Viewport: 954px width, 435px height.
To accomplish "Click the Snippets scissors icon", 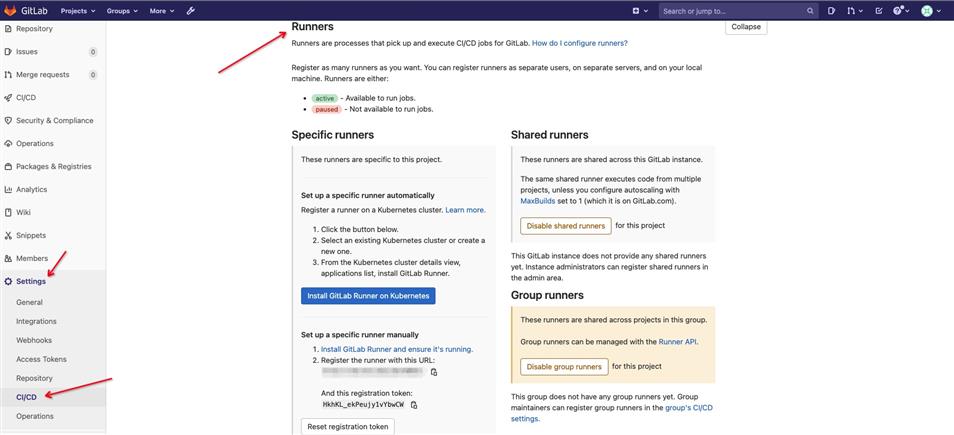I will click(9, 235).
